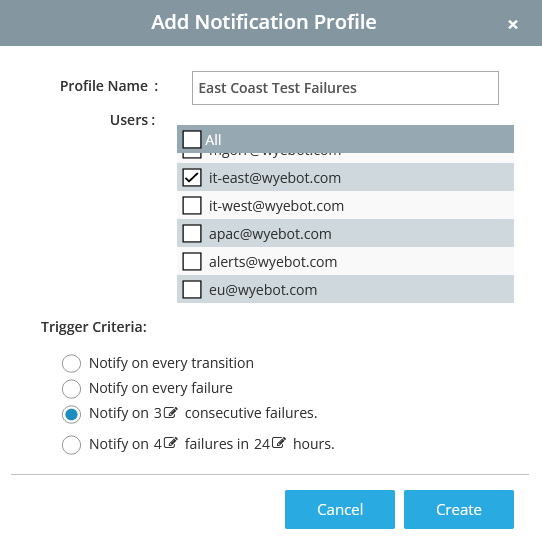Select Notify on 4 failures in 24 hours

tap(71, 445)
